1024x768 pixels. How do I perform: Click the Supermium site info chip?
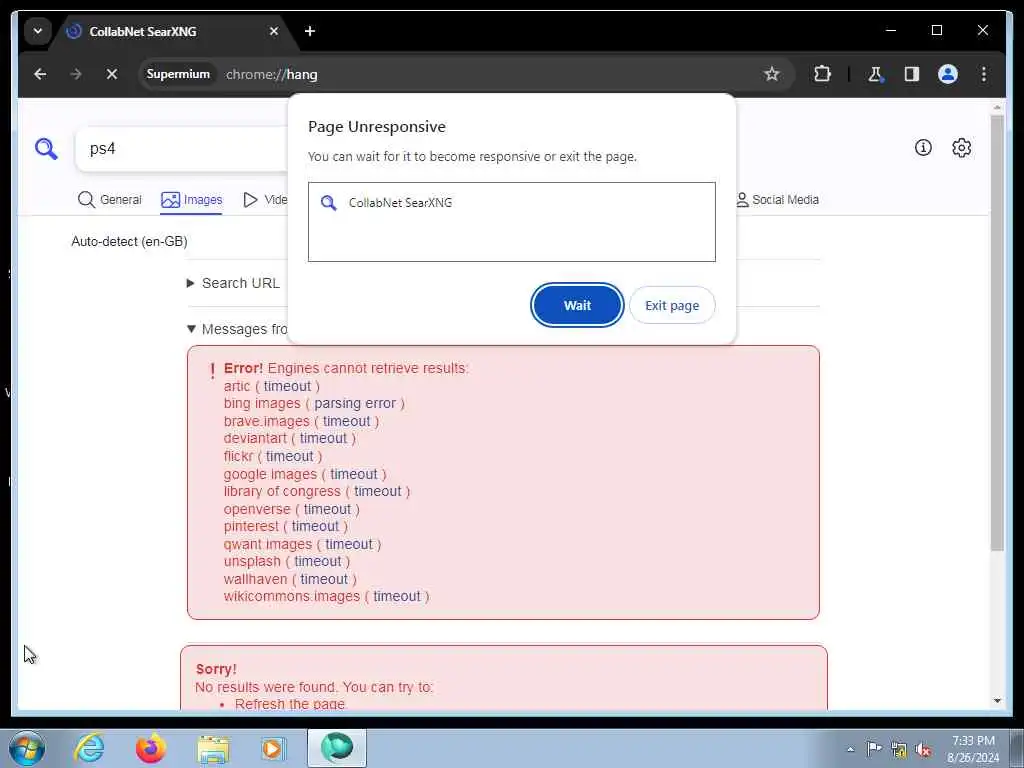click(x=178, y=74)
